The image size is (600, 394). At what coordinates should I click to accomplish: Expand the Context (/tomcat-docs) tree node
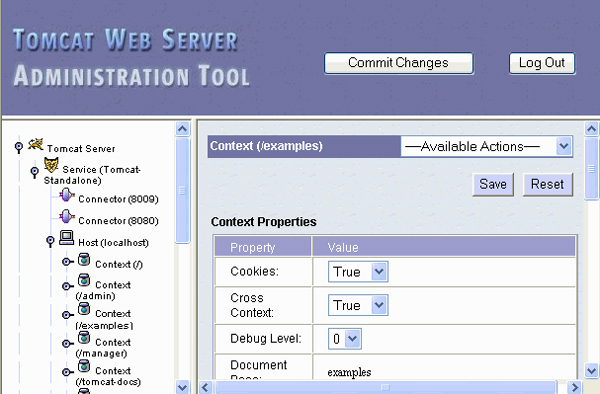click(68, 372)
